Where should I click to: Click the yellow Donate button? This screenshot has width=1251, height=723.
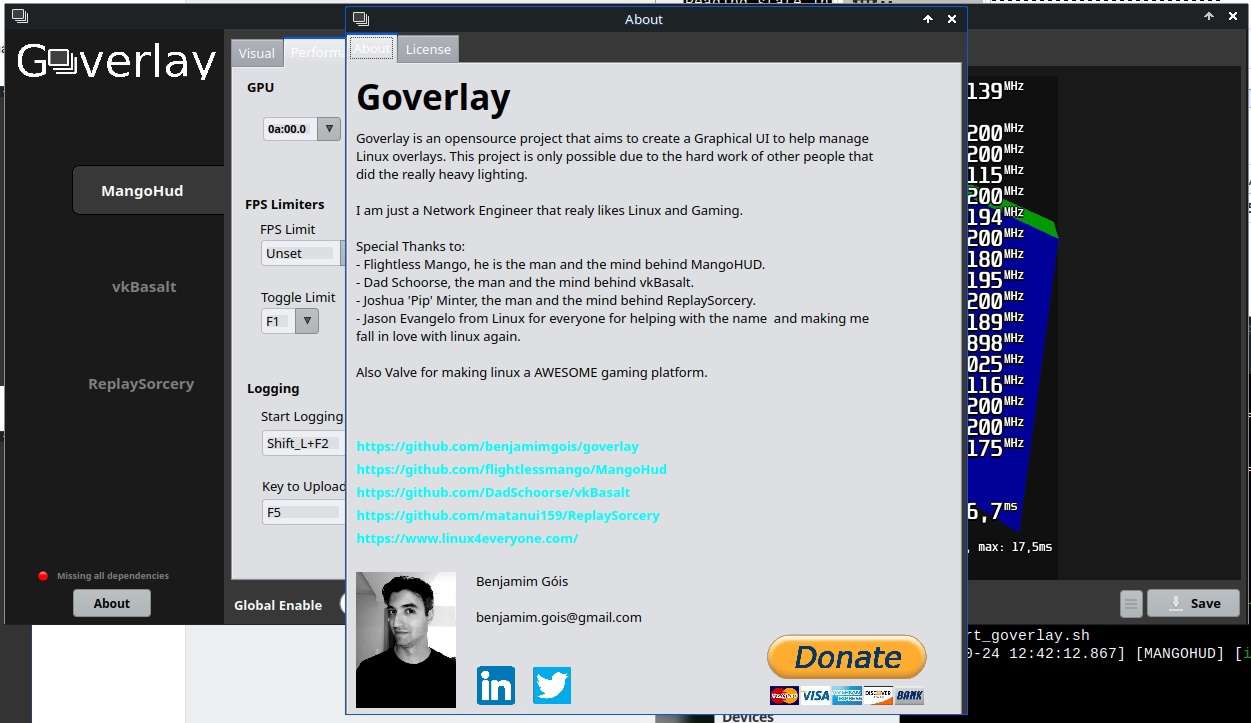click(846, 657)
